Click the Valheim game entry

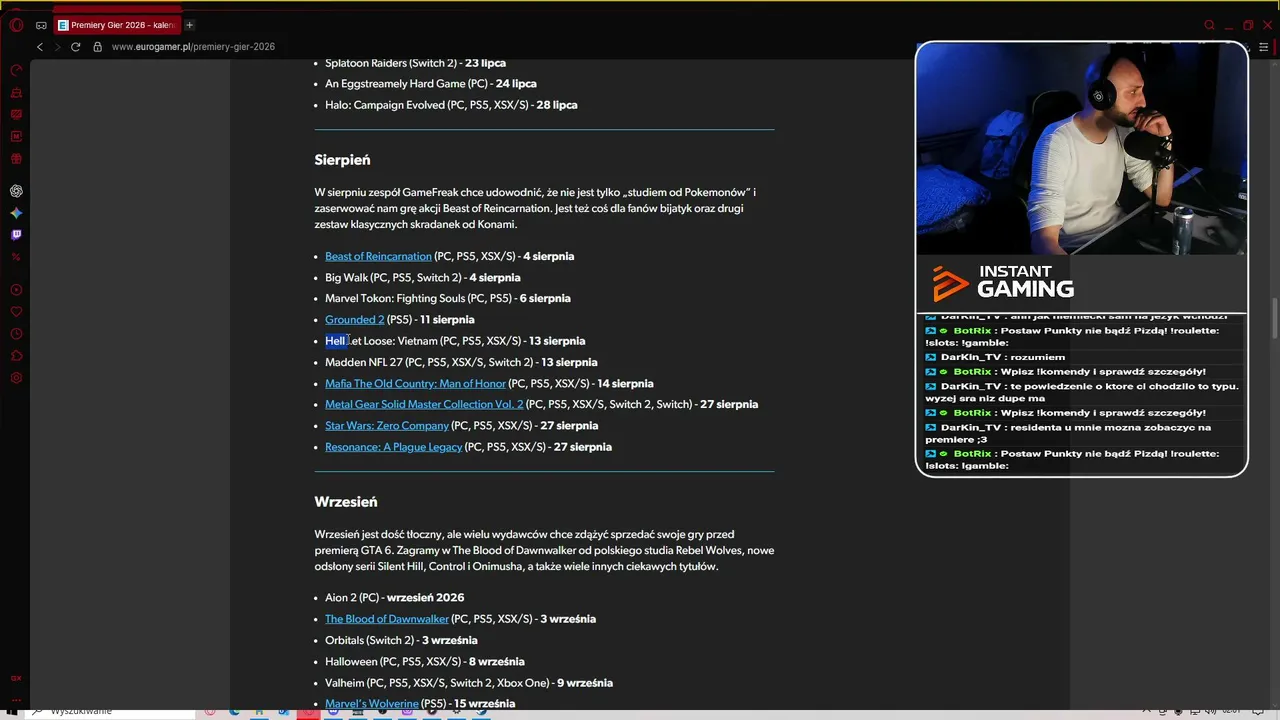pos(469,683)
